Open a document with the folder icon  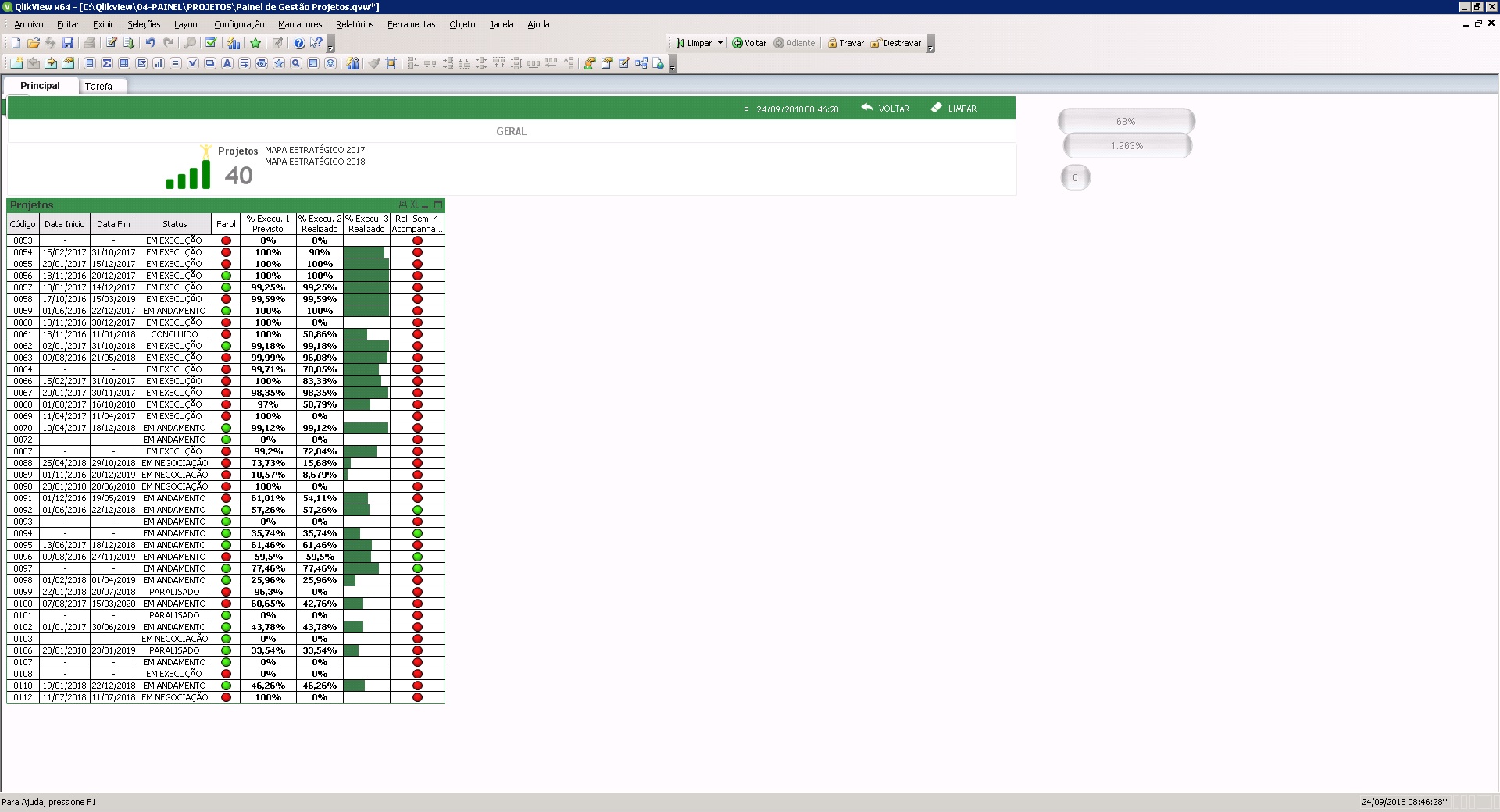pos(33,43)
